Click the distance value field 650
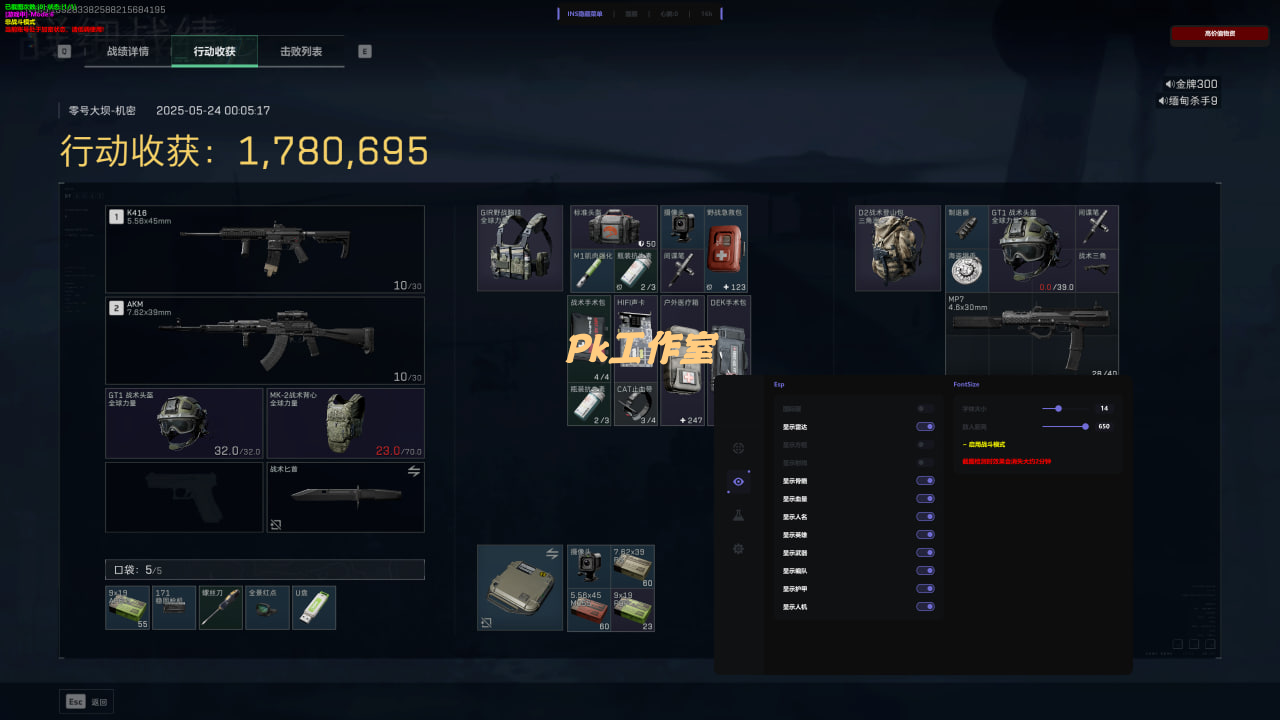The height and width of the screenshot is (720, 1280). pos(1104,426)
